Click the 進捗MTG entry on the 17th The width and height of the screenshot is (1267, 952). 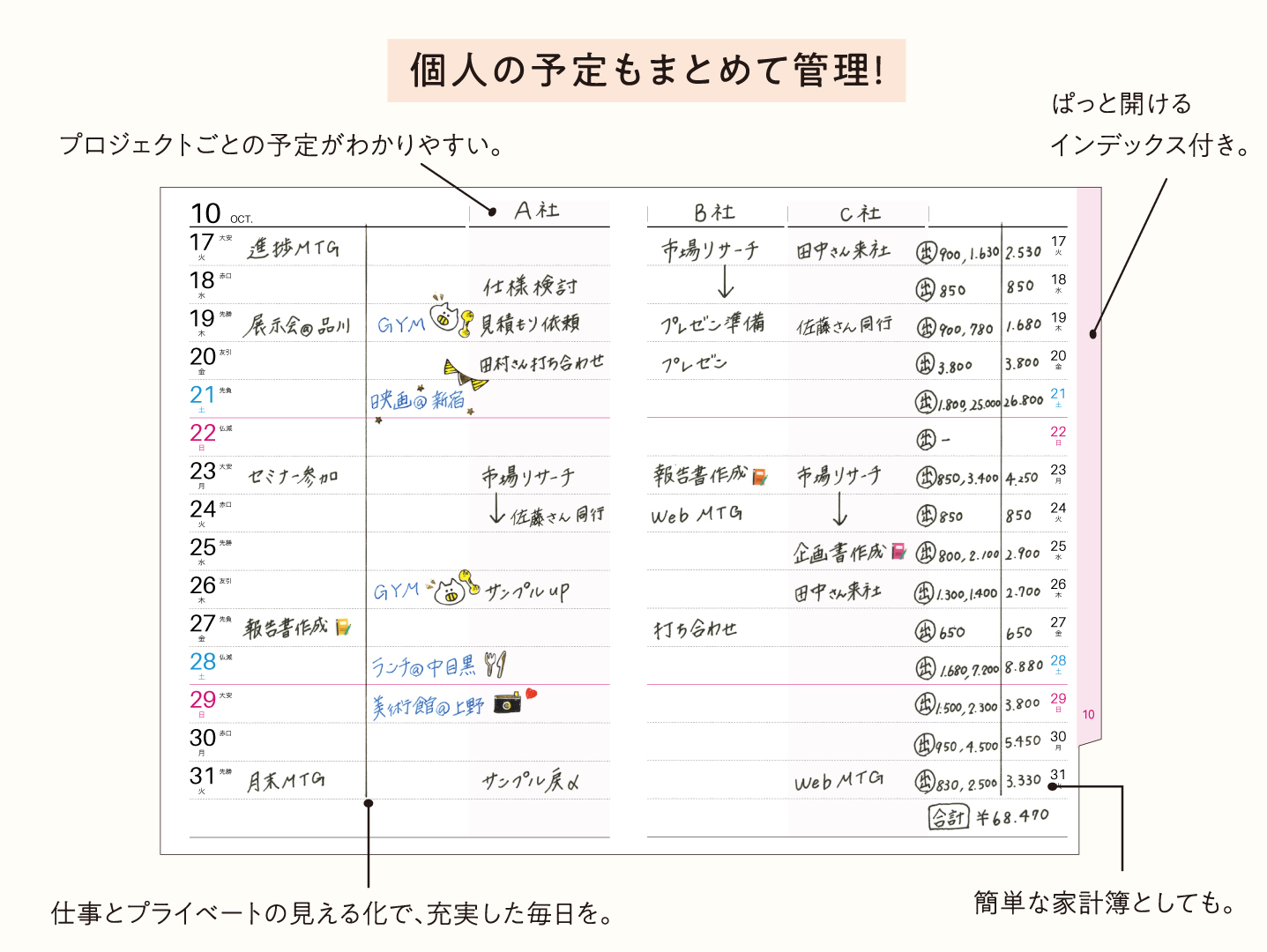pos(294,249)
